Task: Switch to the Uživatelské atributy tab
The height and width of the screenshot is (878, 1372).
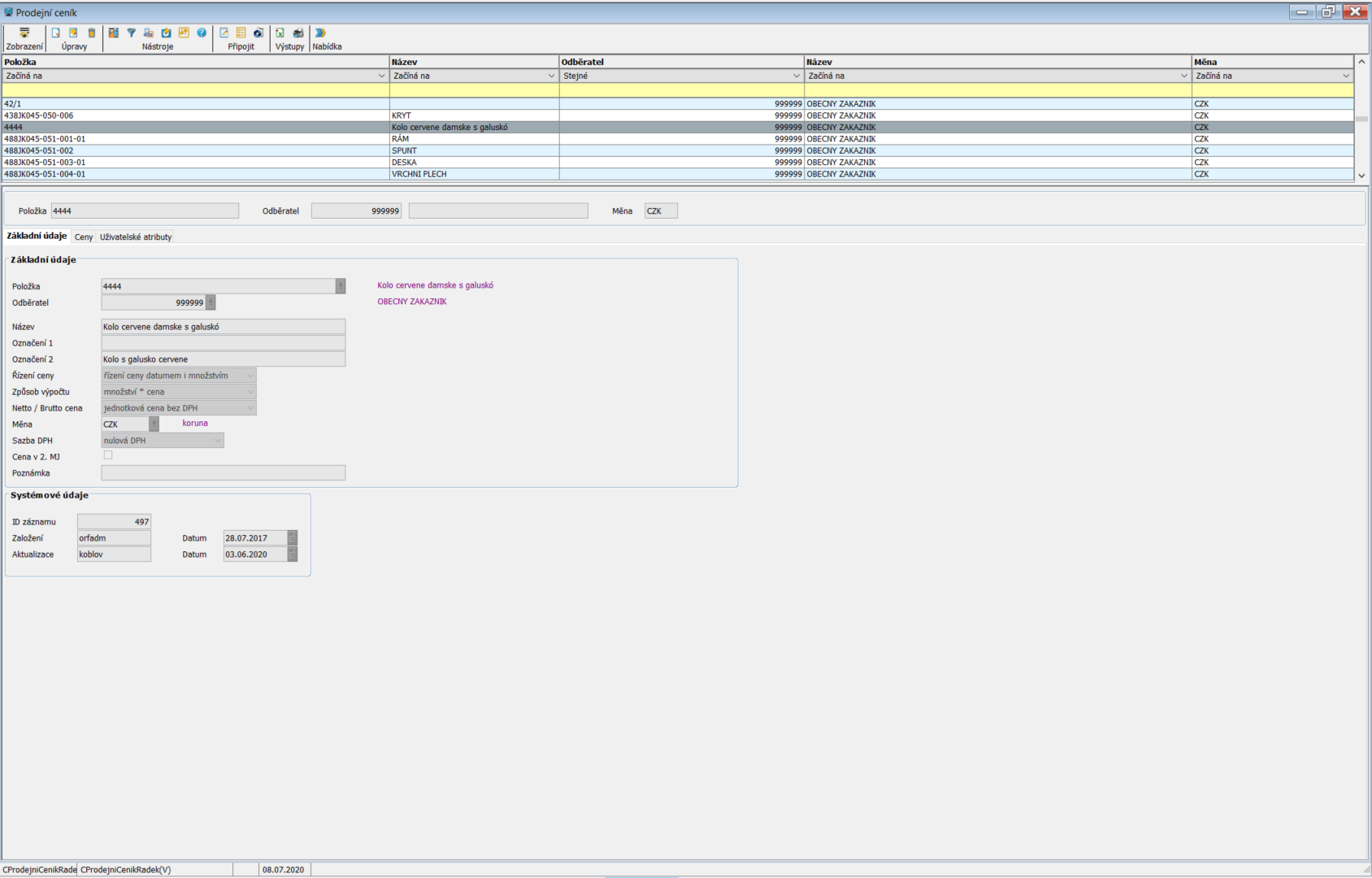Action: click(136, 237)
